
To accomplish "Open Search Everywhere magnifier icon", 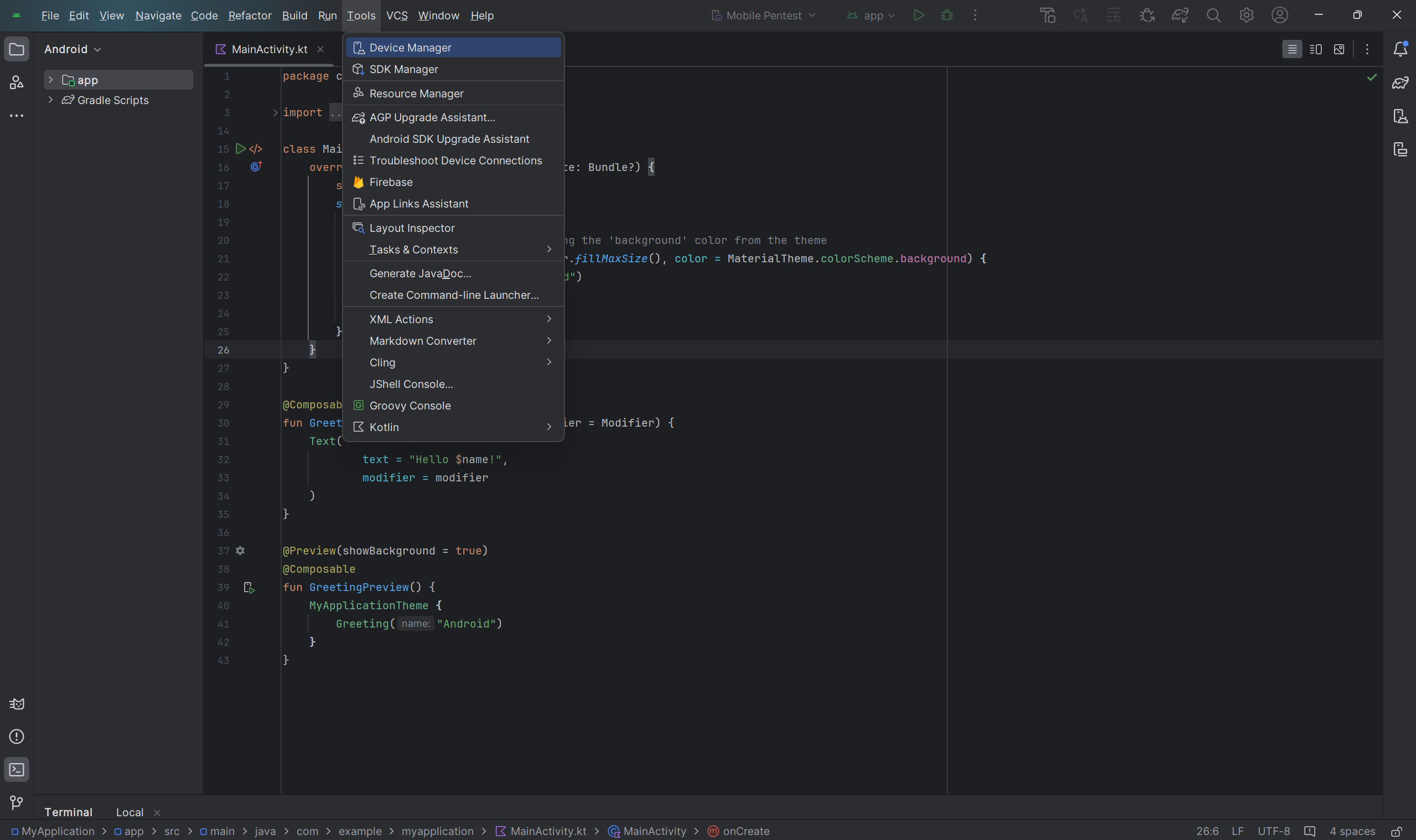I will tap(1213, 15).
